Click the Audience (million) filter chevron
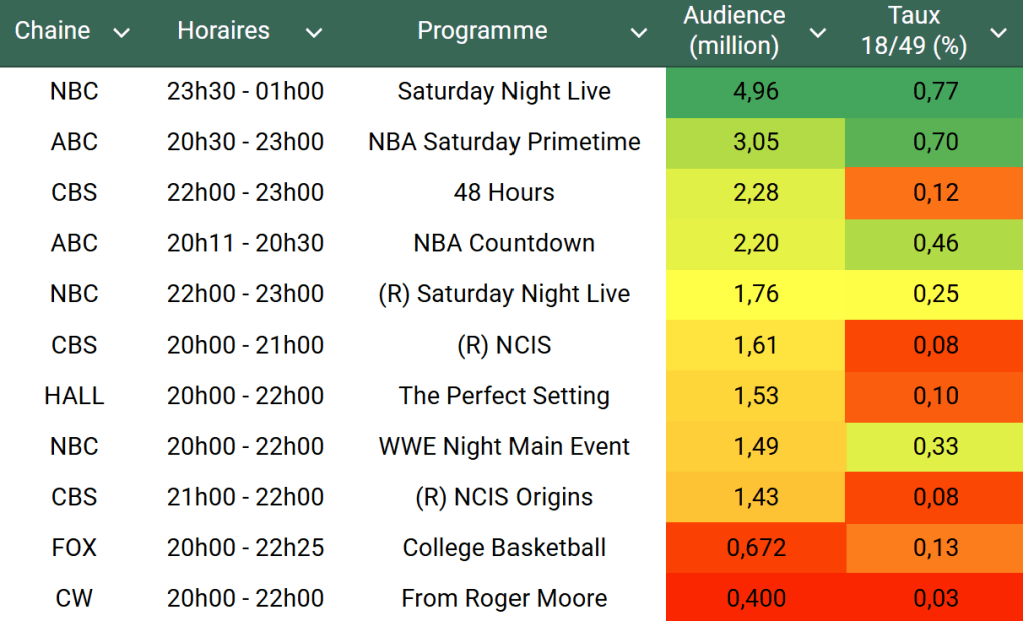Image resolution: width=1023 pixels, height=621 pixels. (x=818, y=33)
